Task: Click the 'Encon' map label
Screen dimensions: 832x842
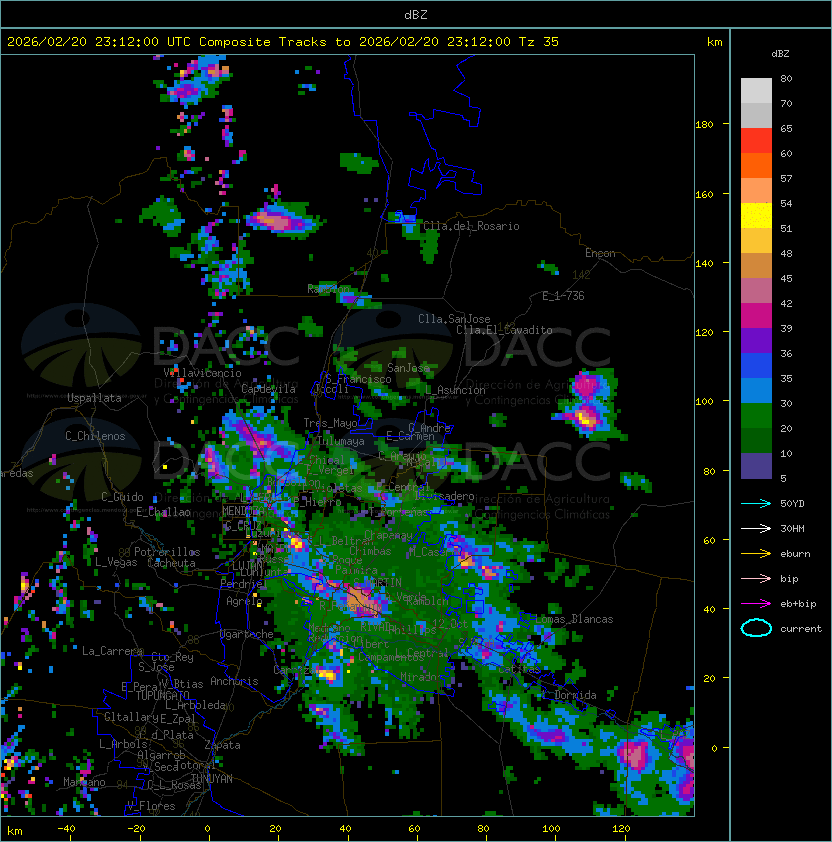Action: tap(600, 253)
